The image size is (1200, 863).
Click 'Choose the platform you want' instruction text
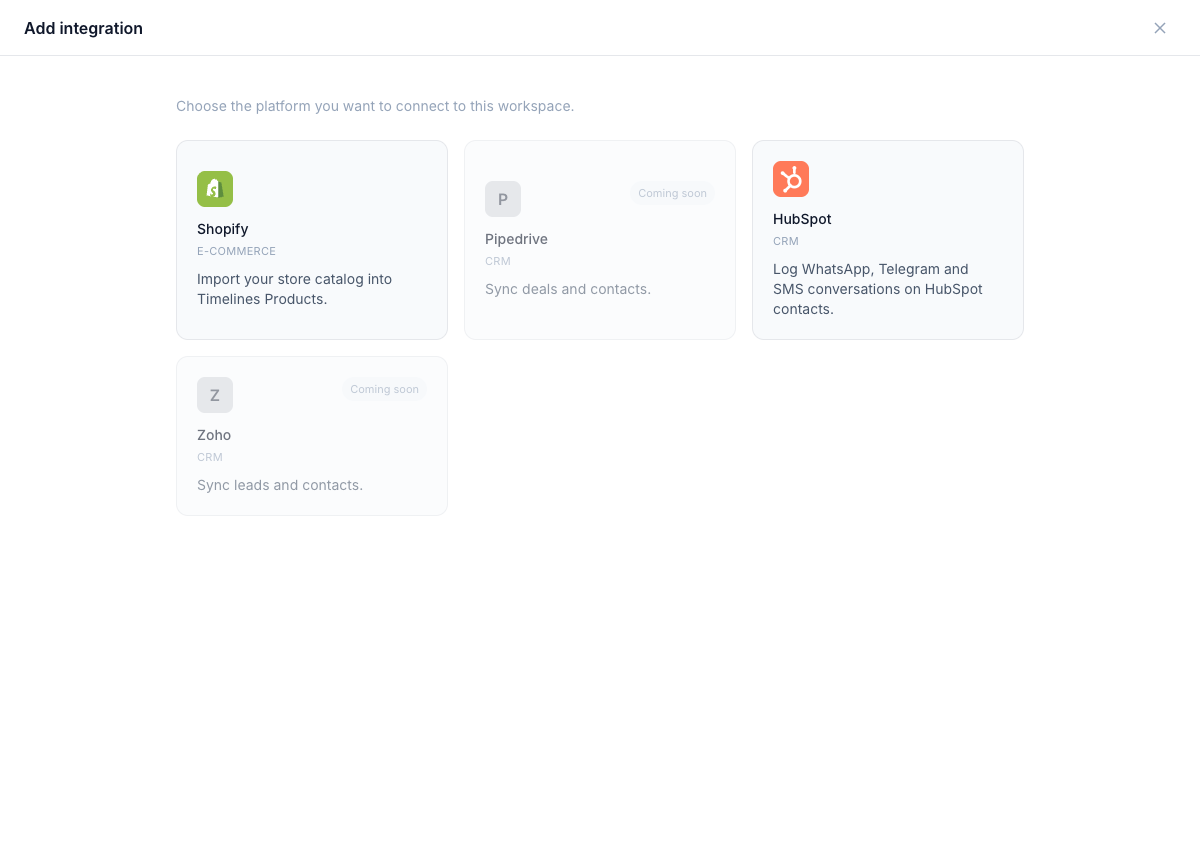click(x=375, y=106)
